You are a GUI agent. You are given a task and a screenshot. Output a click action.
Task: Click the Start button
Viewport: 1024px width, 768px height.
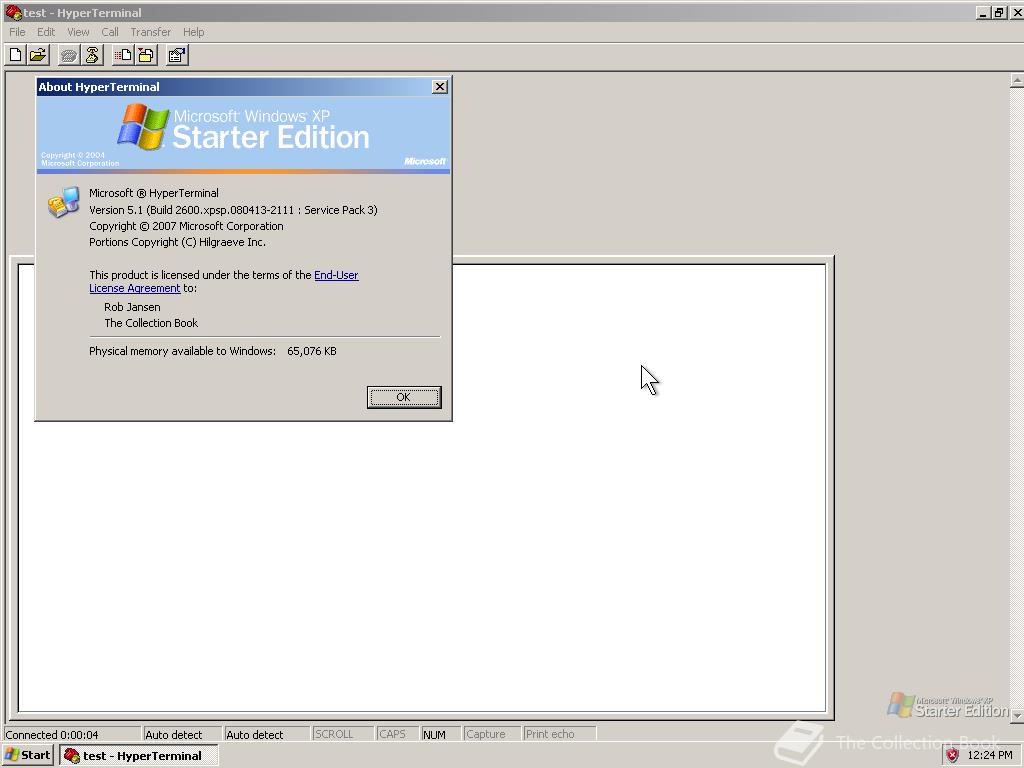[27, 756]
